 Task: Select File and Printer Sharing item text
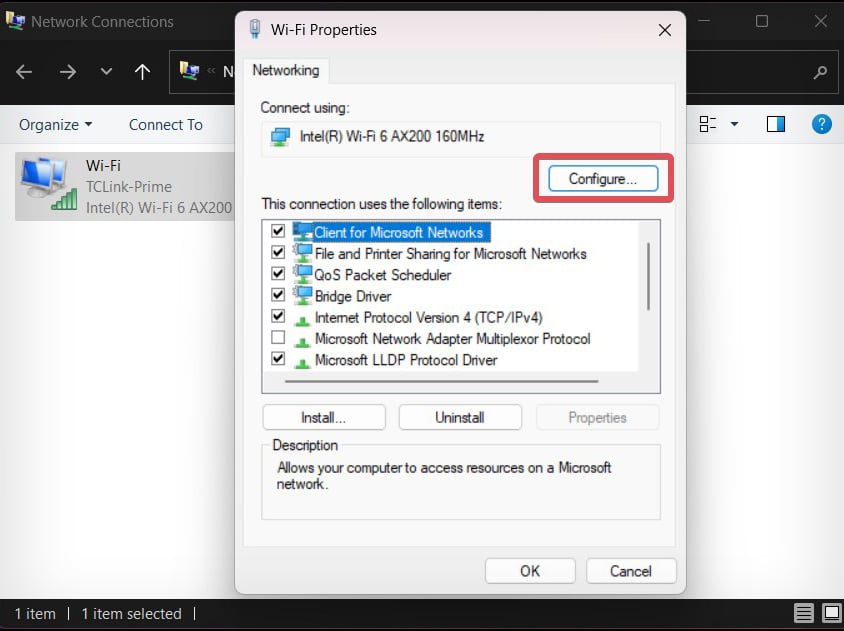[x=451, y=254]
